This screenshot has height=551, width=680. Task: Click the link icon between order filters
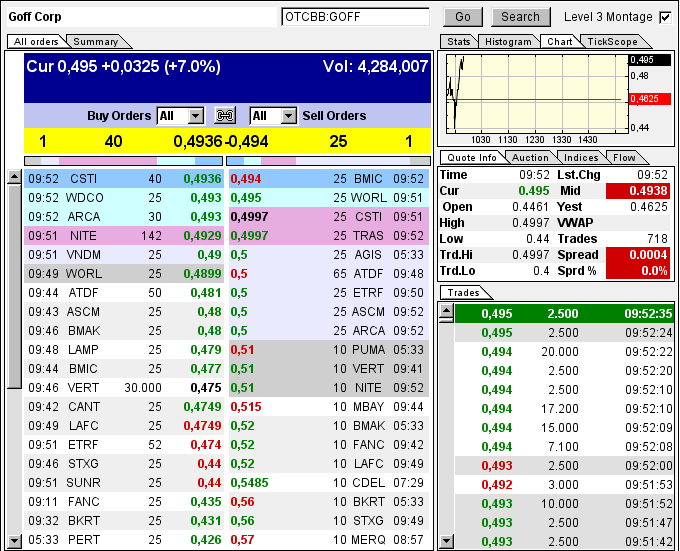pyautogui.click(x=225, y=116)
